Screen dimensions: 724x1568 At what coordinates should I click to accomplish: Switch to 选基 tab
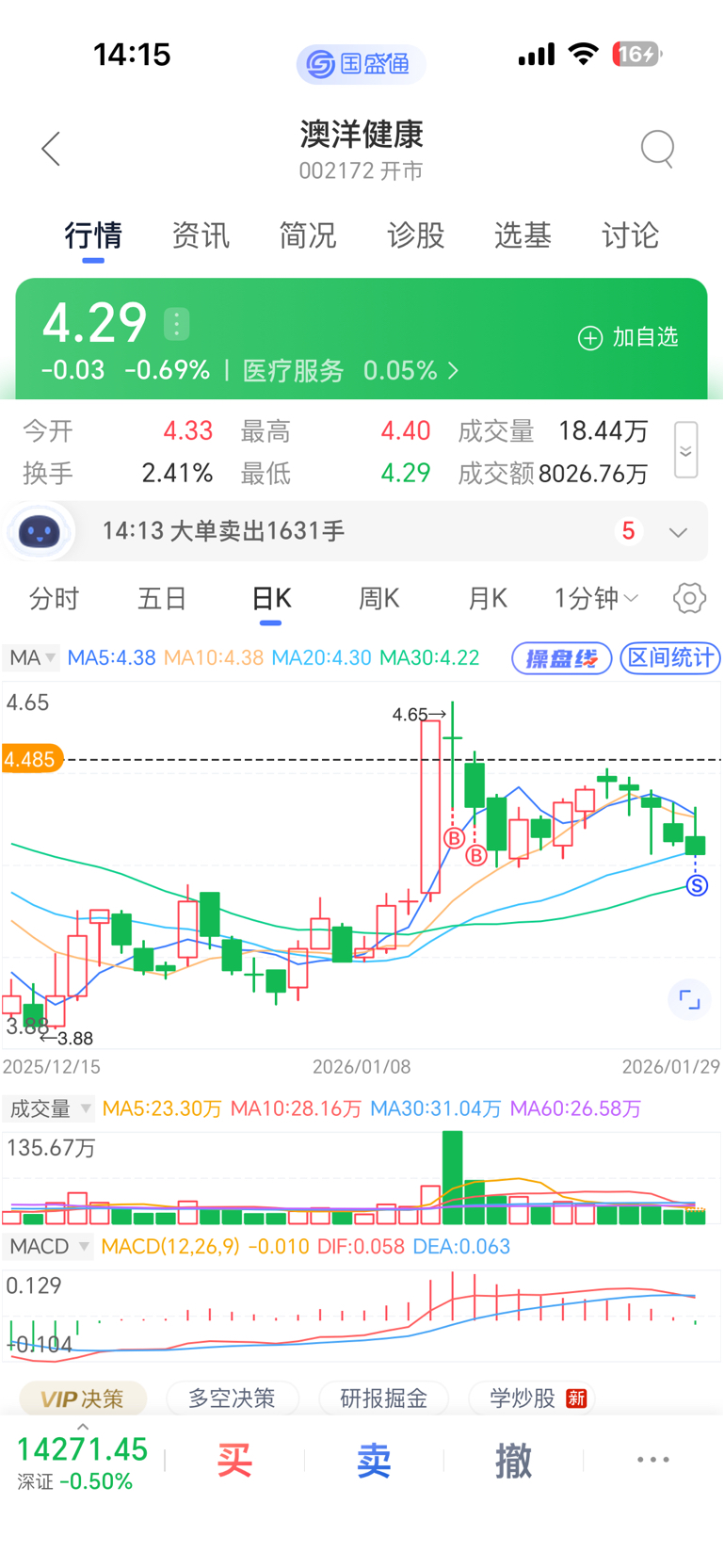[x=523, y=235]
